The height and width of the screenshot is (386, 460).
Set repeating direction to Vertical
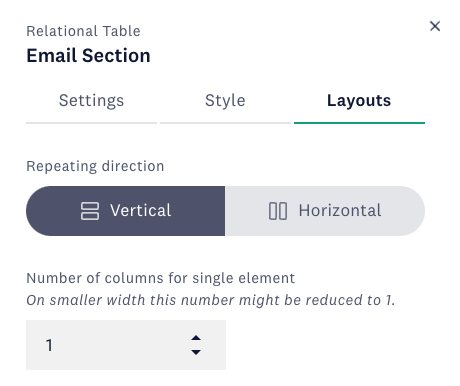[125, 211]
